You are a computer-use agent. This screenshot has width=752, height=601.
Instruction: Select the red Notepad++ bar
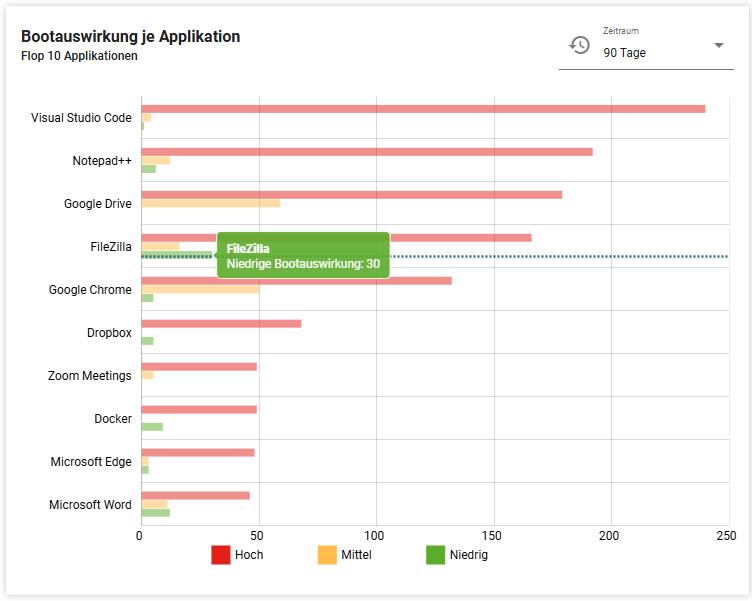[x=366, y=152]
